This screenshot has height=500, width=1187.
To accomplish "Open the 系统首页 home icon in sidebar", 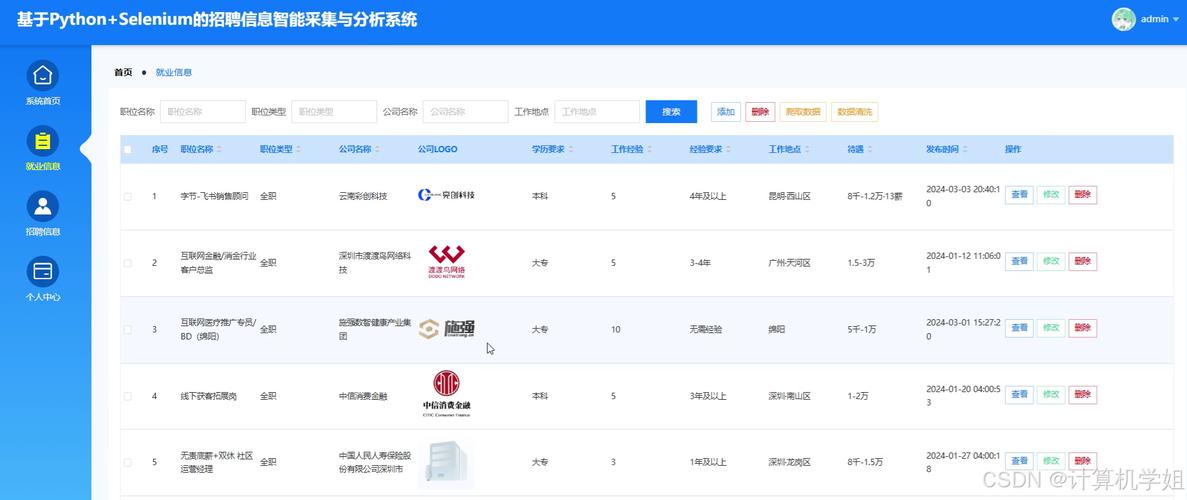I will pos(43,76).
